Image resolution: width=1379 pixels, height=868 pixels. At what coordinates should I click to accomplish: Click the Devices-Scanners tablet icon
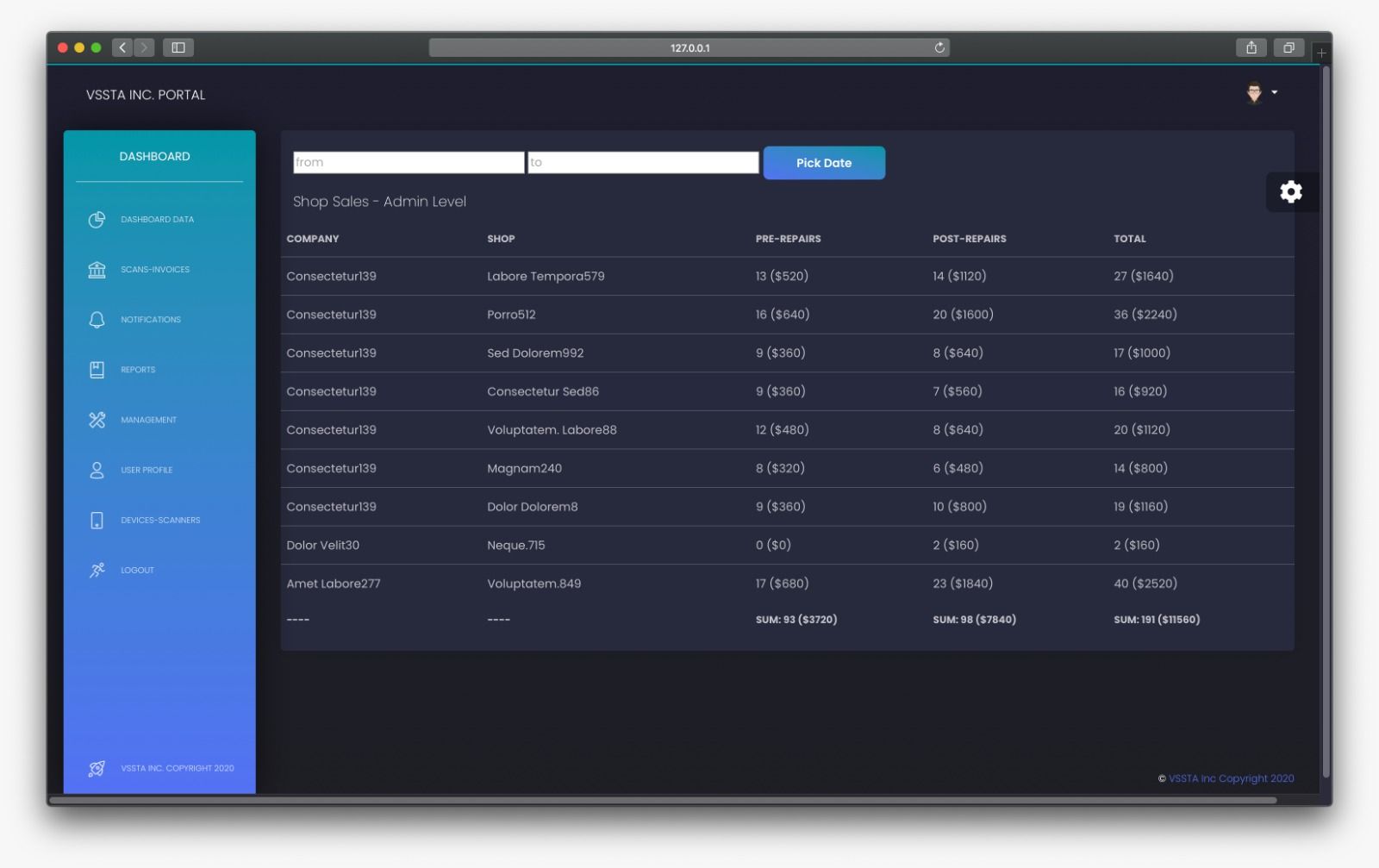tap(97, 521)
